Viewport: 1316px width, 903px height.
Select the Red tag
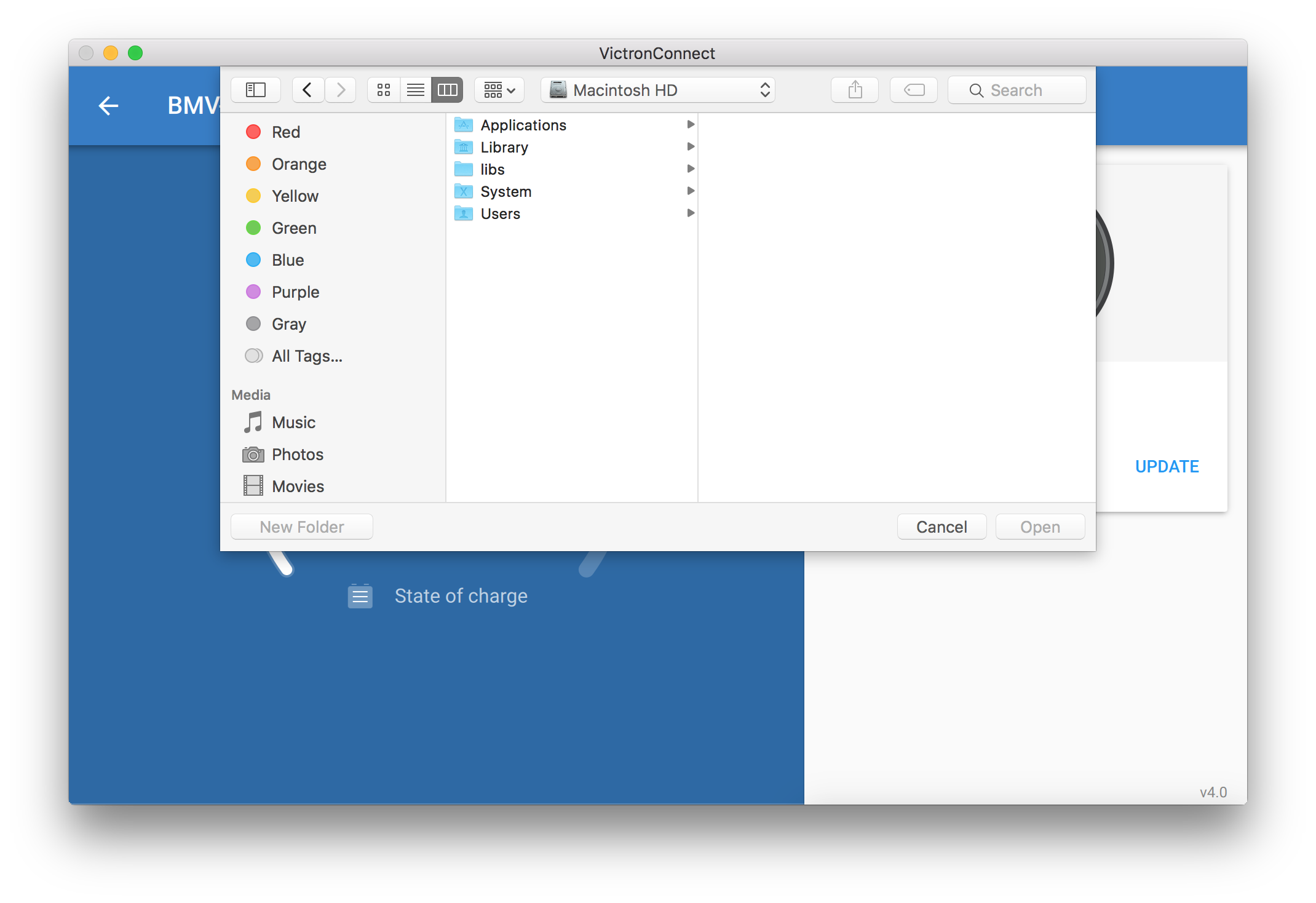285,132
